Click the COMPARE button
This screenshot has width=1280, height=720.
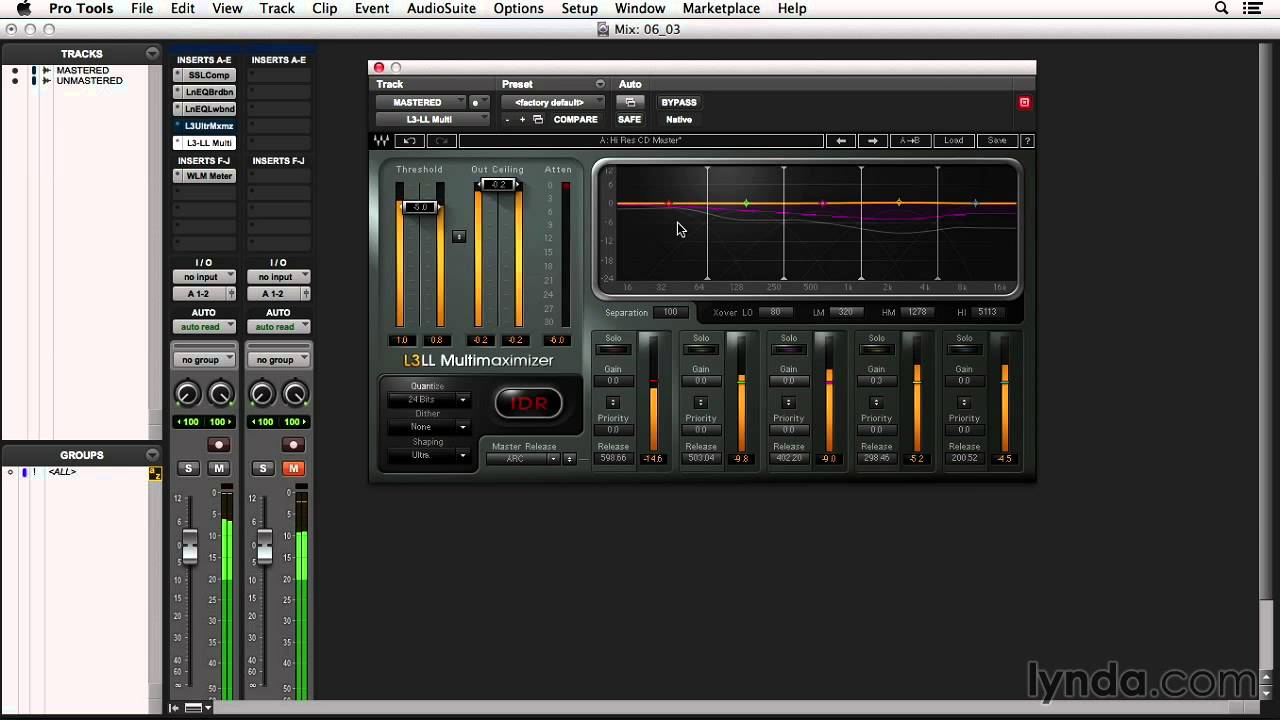[x=576, y=120]
